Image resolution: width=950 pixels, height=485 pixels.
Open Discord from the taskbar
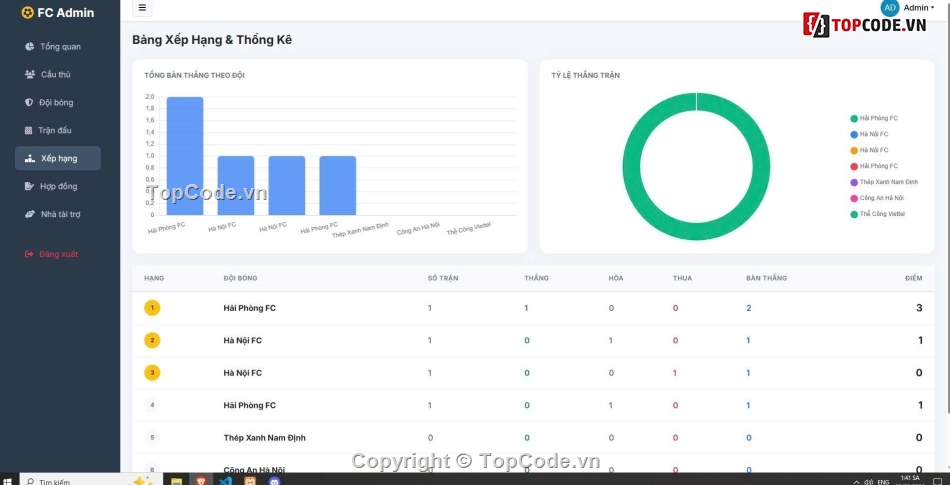(274, 482)
